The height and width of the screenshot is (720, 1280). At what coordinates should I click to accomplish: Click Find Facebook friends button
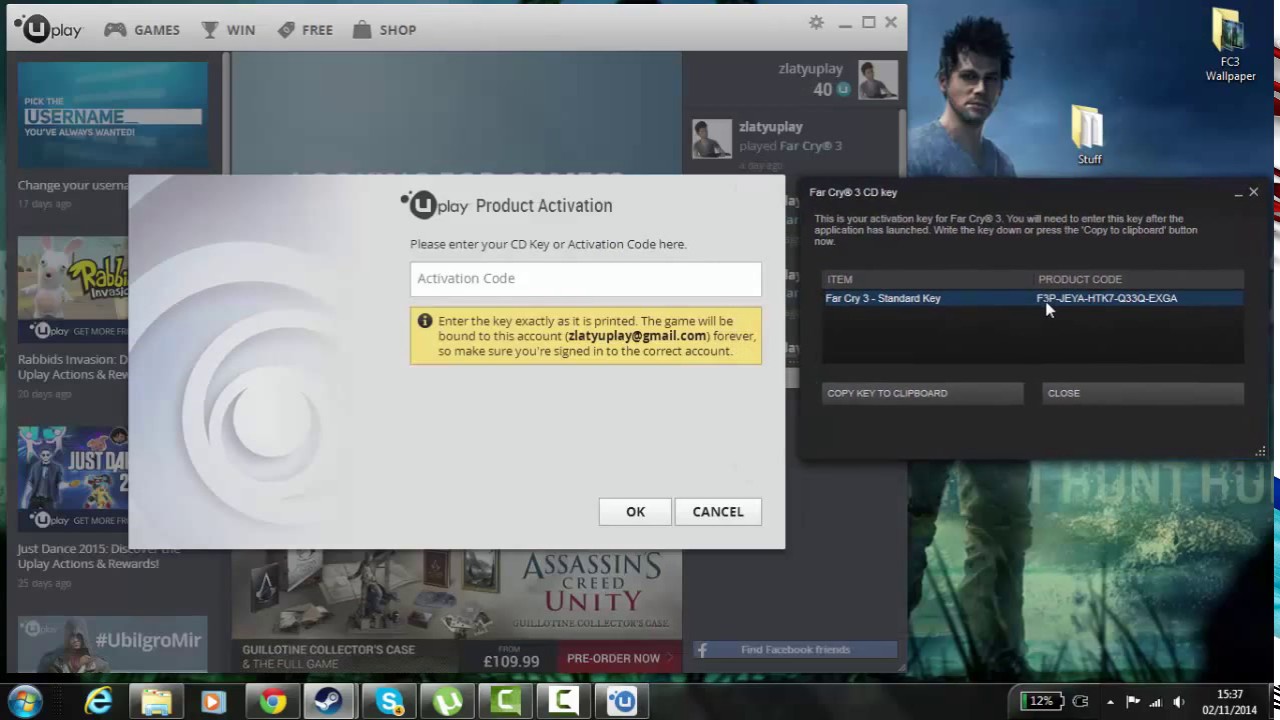click(x=795, y=650)
